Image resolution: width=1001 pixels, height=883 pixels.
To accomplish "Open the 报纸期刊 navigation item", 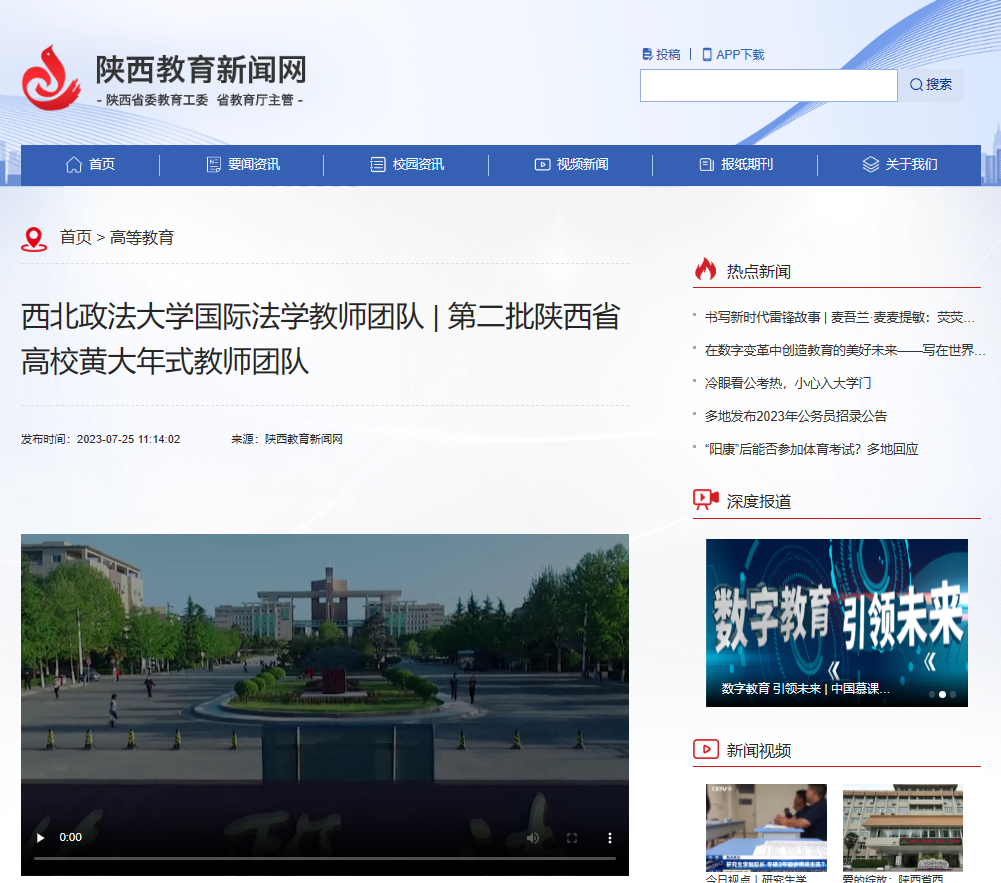I will pyautogui.click(x=736, y=165).
